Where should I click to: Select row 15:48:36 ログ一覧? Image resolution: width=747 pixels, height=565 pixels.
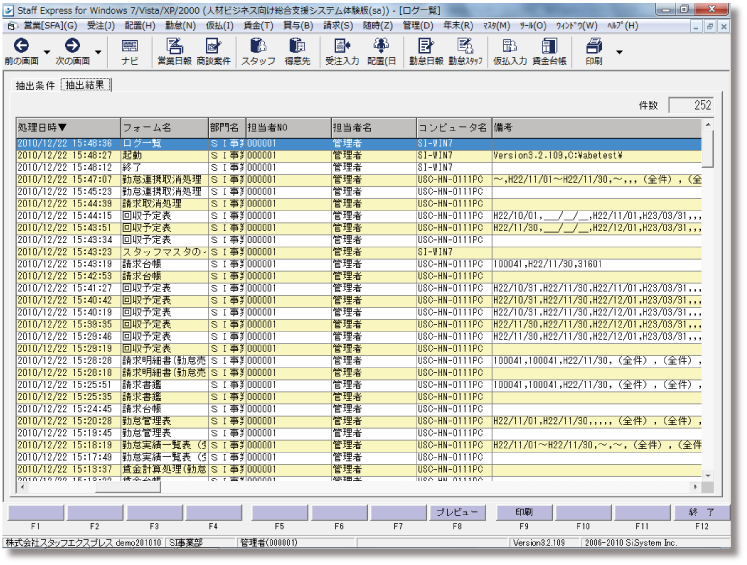359,143
